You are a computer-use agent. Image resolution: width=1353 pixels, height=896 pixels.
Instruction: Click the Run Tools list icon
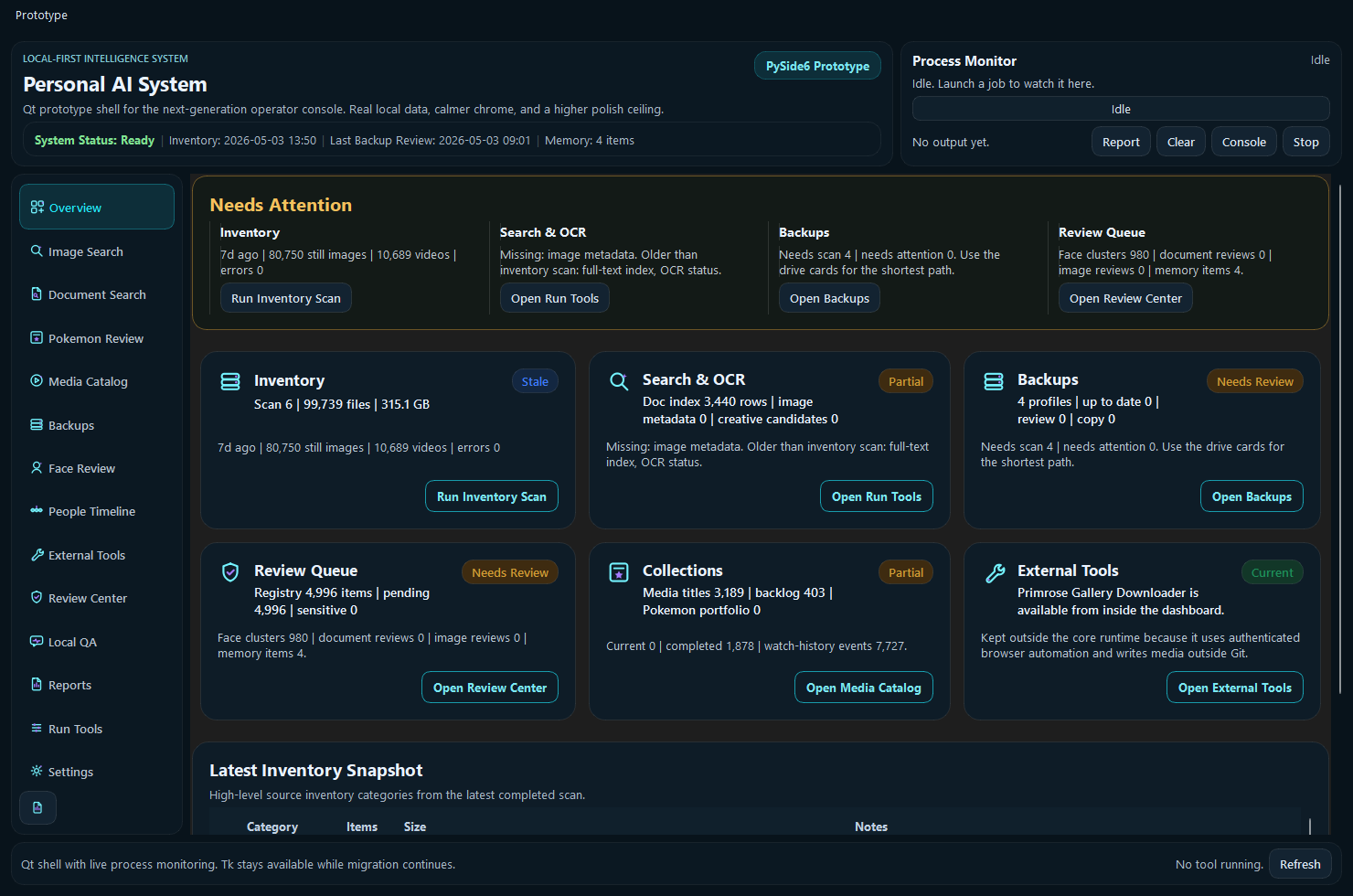click(37, 729)
